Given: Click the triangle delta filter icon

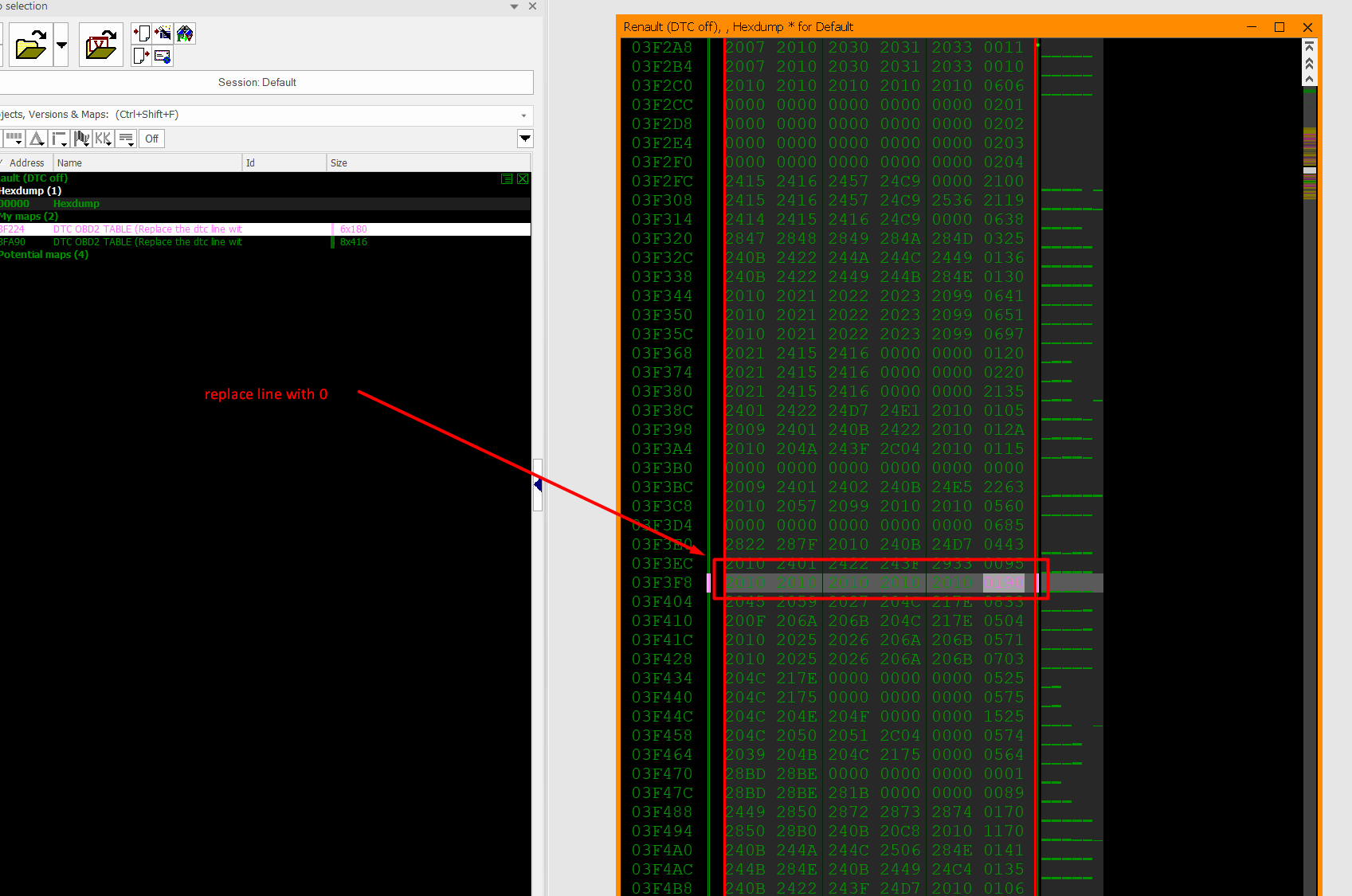Looking at the screenshot, I should click(37, 139).
